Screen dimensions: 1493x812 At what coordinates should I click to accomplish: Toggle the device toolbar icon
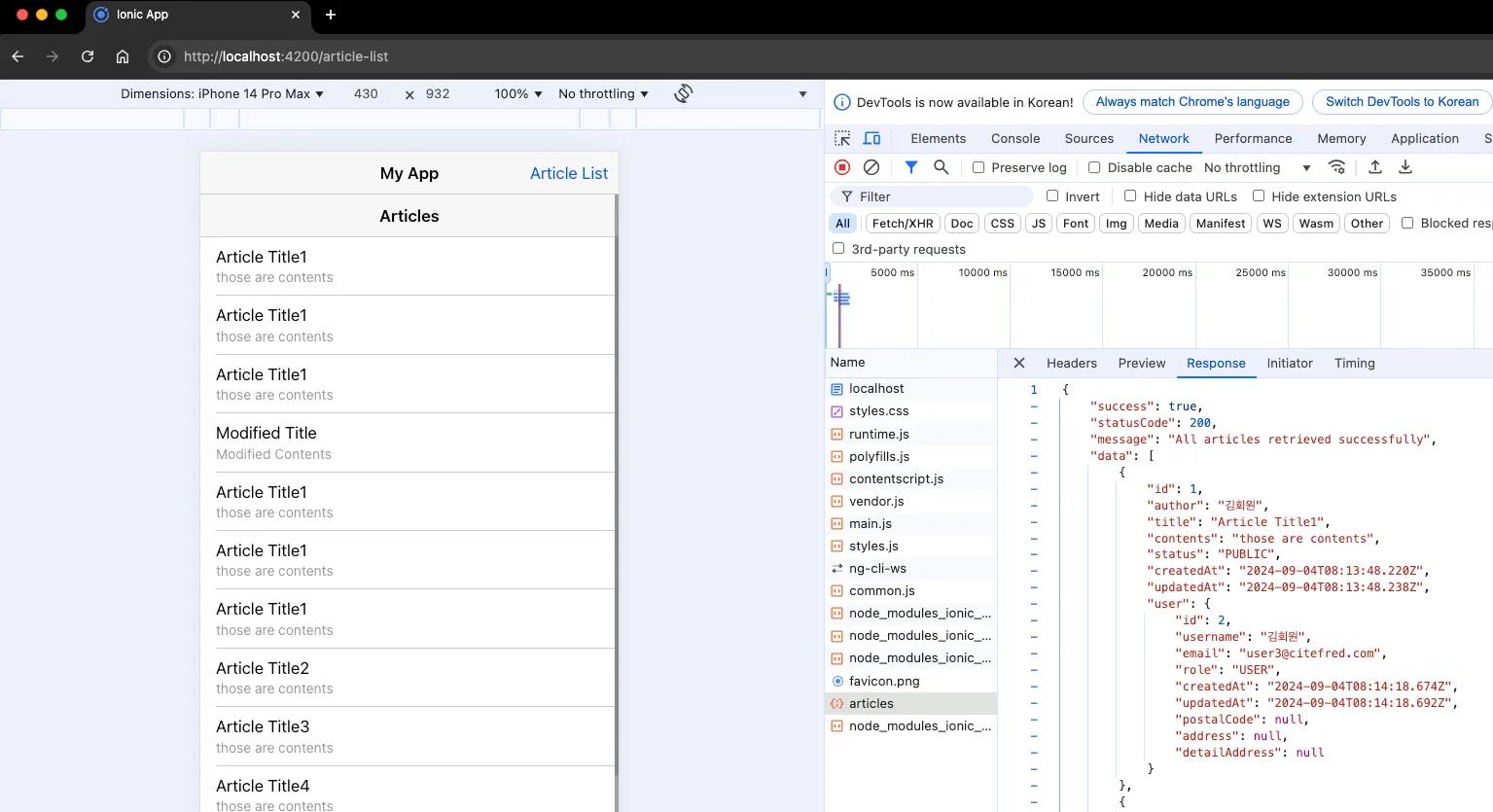coord(871,138)
